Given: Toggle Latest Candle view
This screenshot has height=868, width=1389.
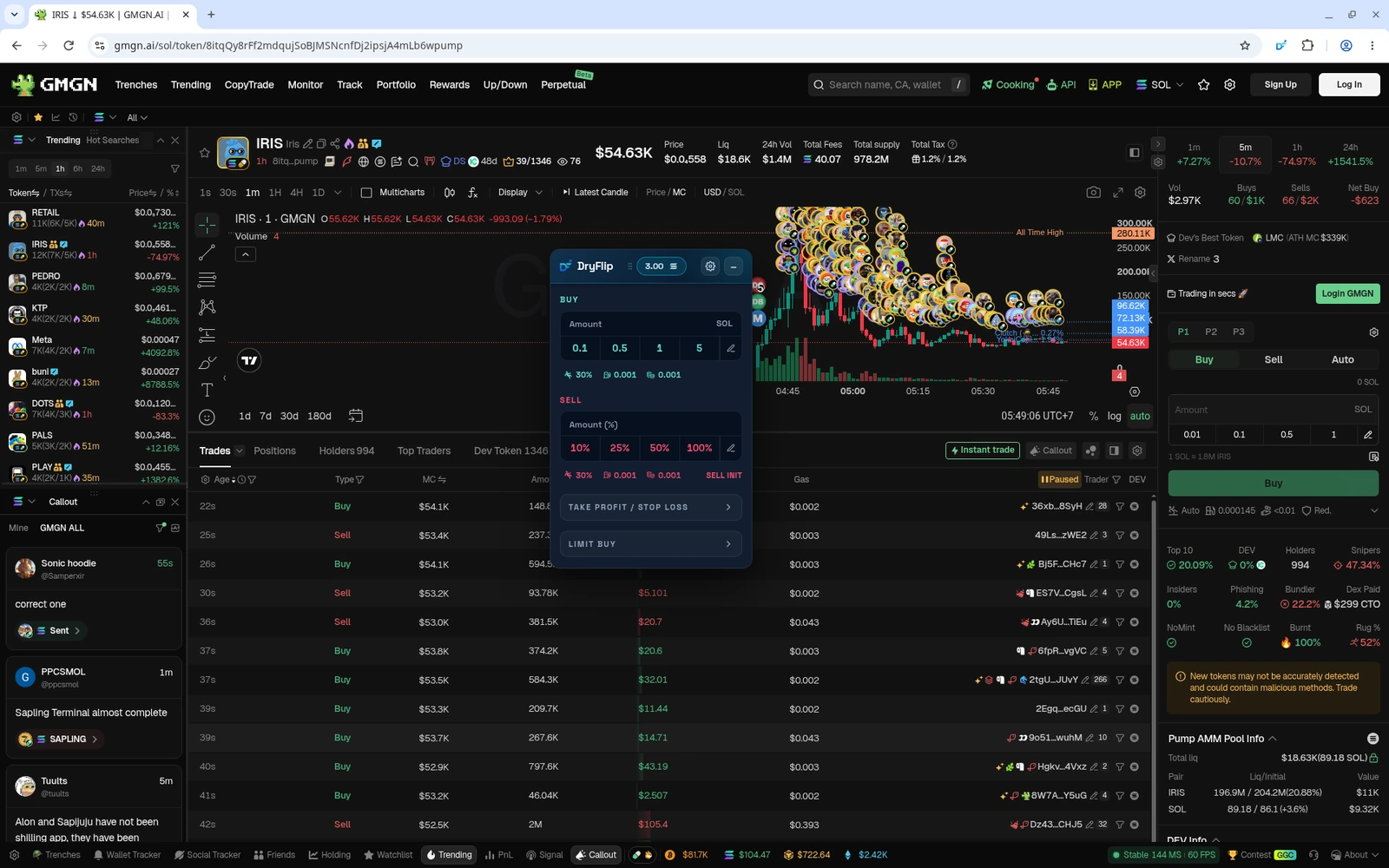Looking at the screenshot, I should click(595, 193).
